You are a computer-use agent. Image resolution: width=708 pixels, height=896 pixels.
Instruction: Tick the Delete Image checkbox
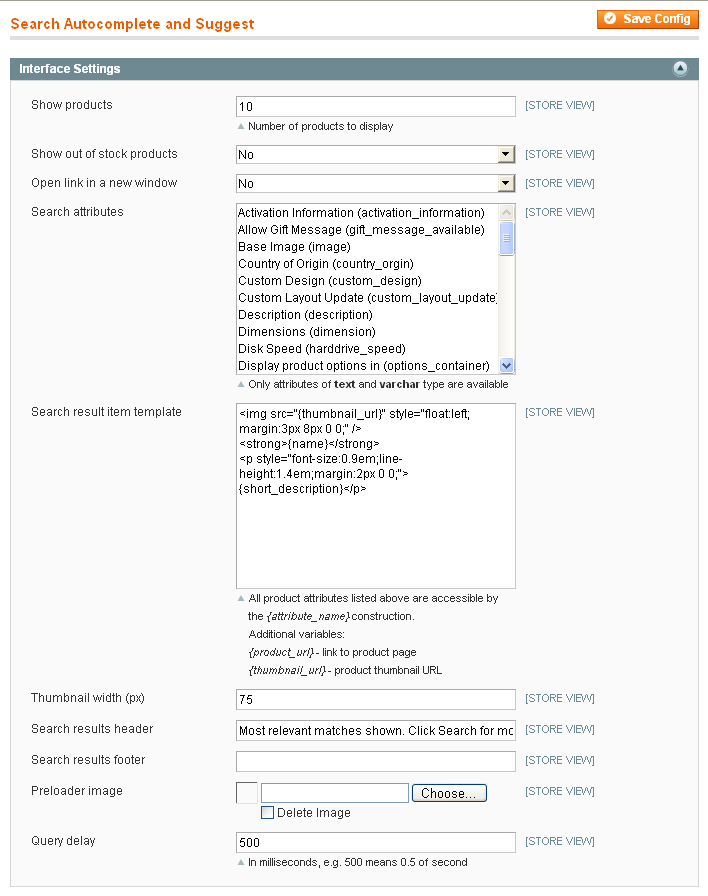click(x=267, y=813)
